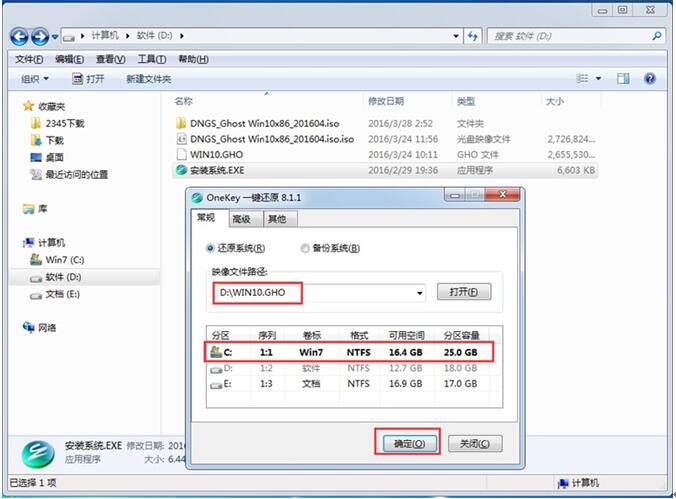Click the 网络 network icon in sidebar
The width and height of the screenshot is (676, 499).
pyautogui.click(x=29, y=327)
